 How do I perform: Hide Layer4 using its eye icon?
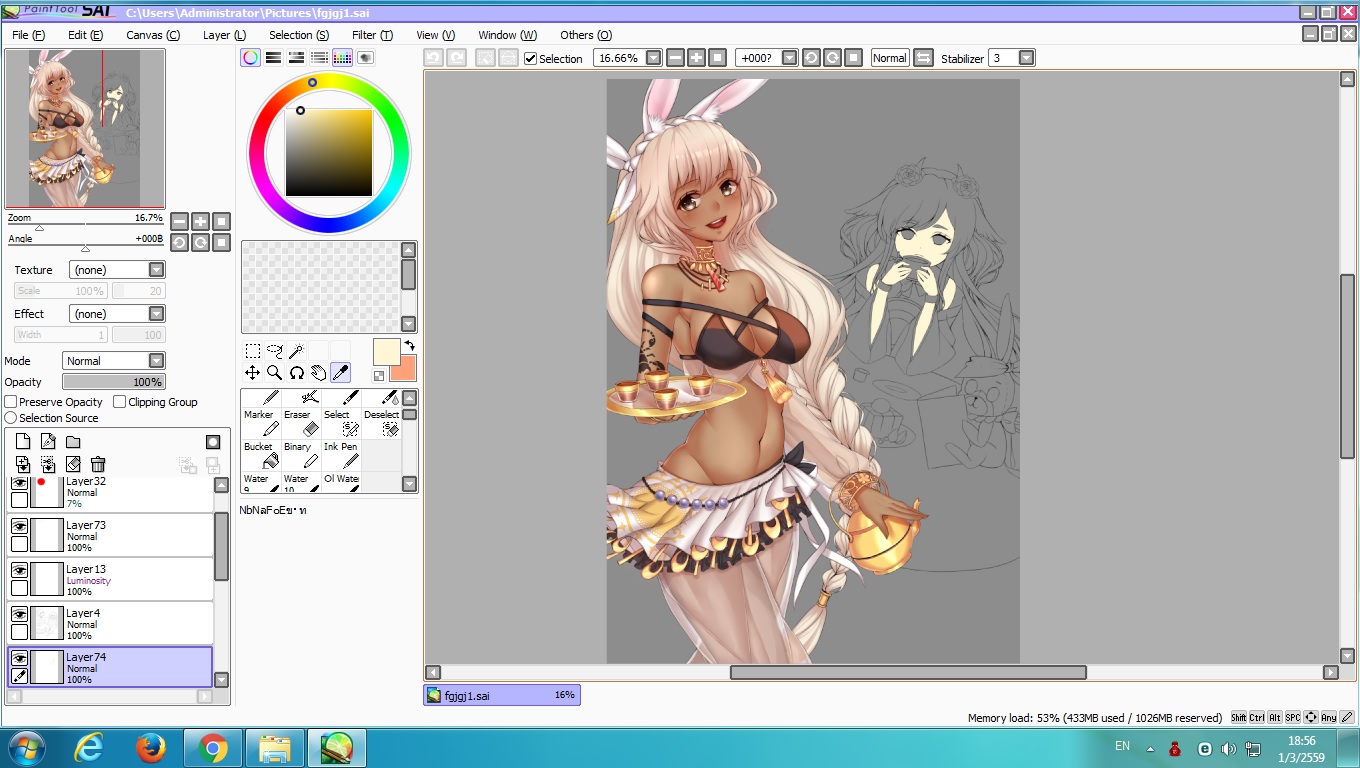pos(19,615)
